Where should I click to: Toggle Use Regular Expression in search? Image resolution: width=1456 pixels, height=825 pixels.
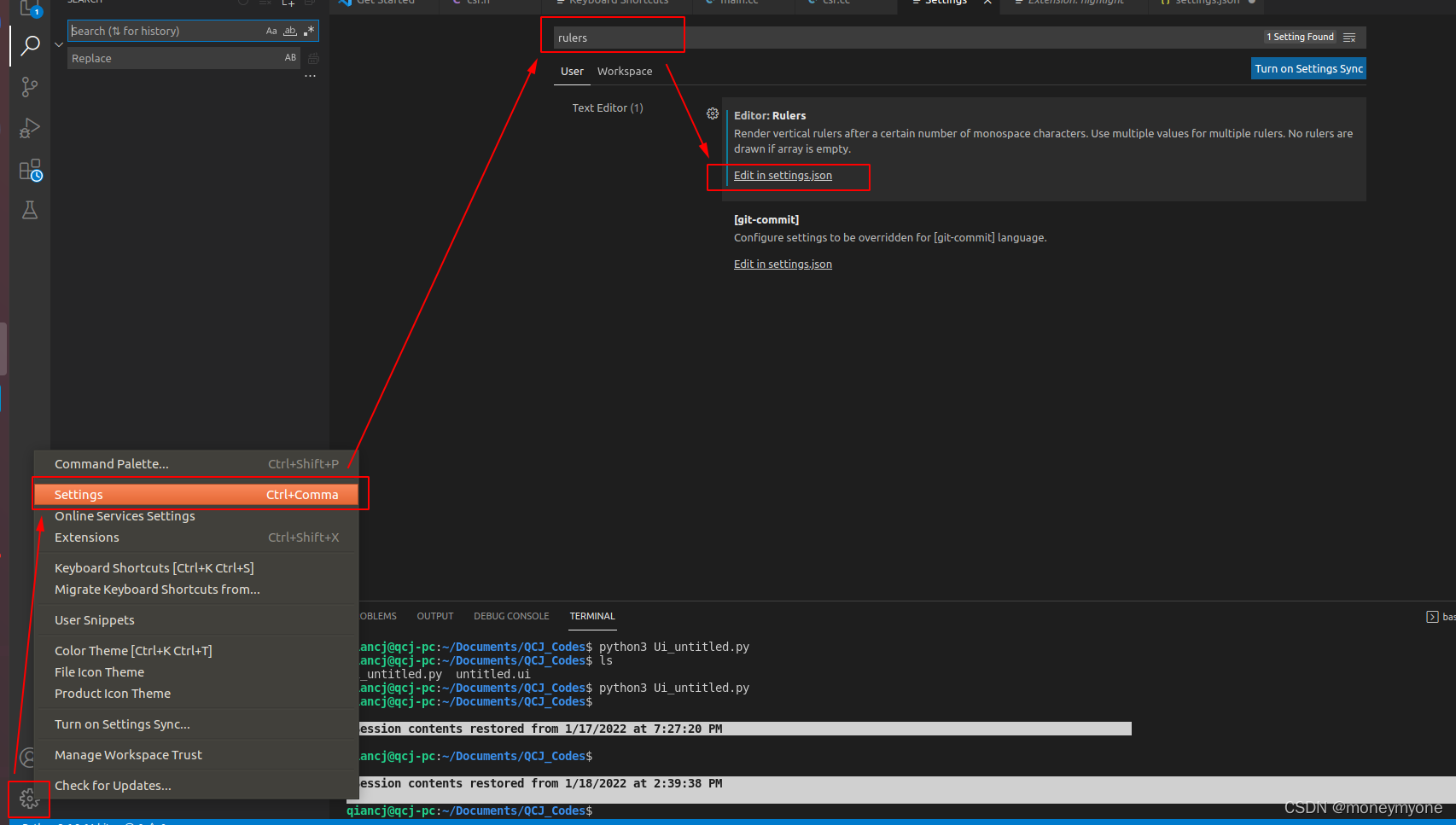point(309,31)
